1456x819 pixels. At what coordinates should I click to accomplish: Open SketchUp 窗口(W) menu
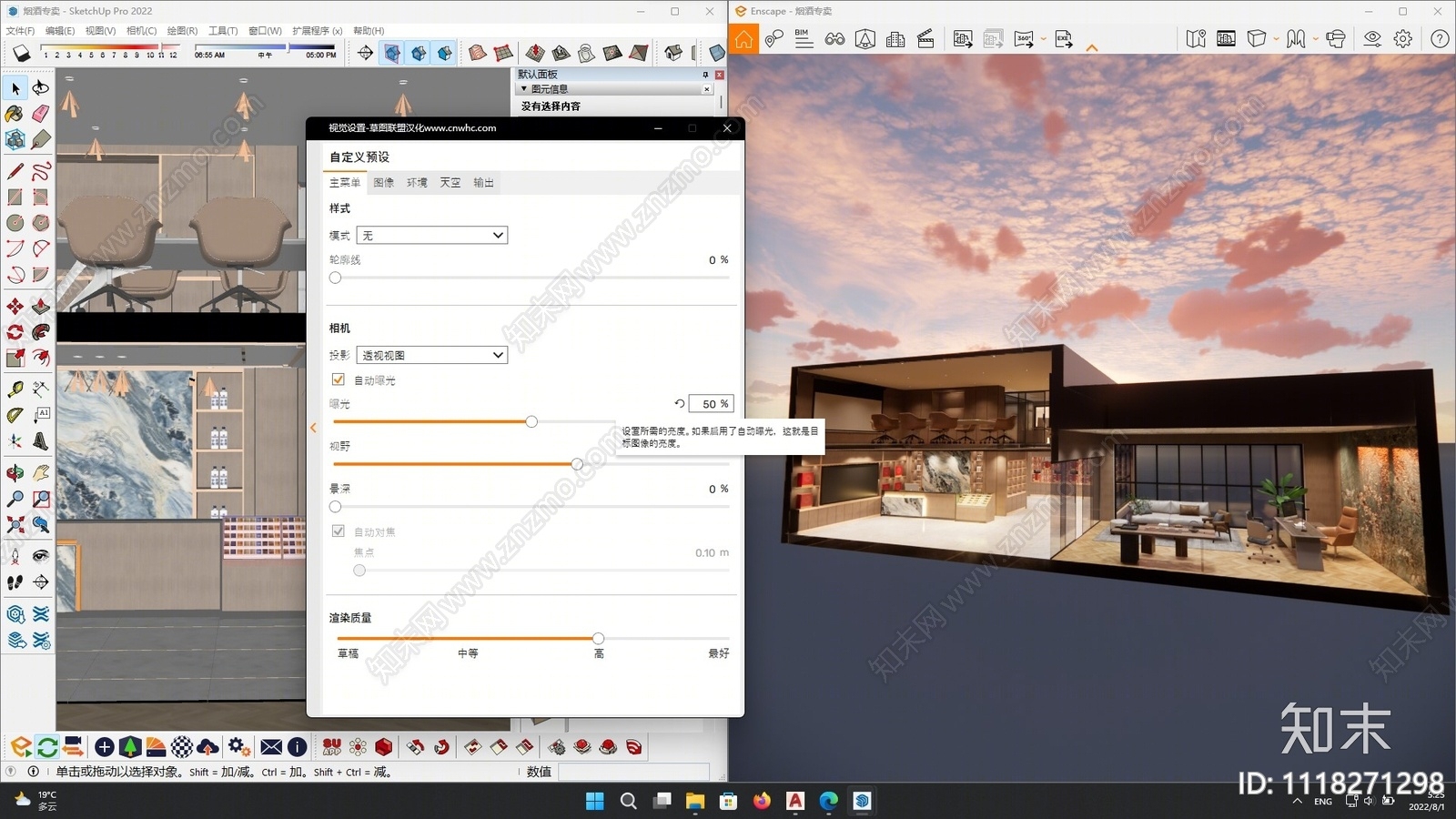265,31
